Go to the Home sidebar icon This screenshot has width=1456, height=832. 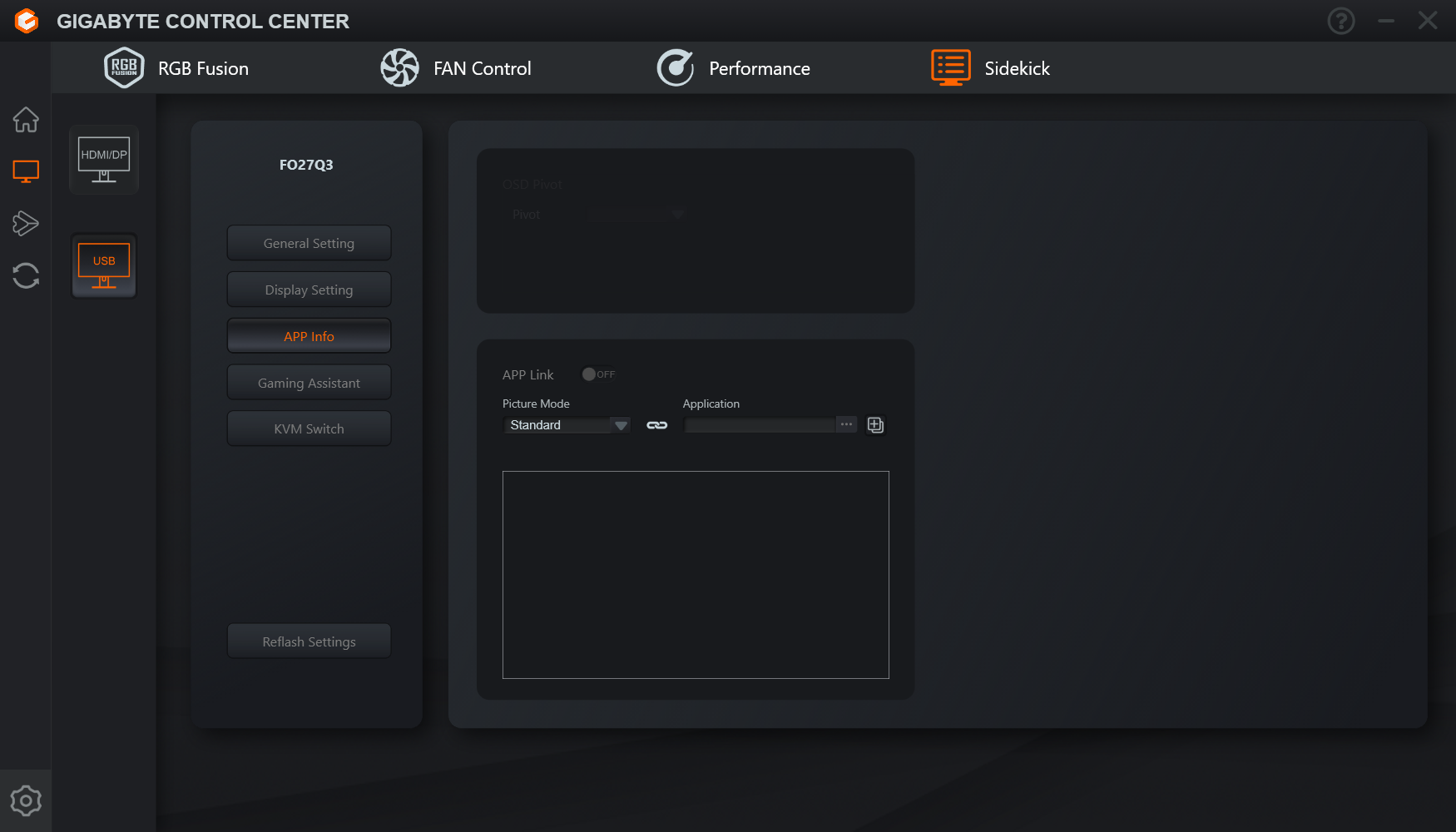(x=26, y=120)
